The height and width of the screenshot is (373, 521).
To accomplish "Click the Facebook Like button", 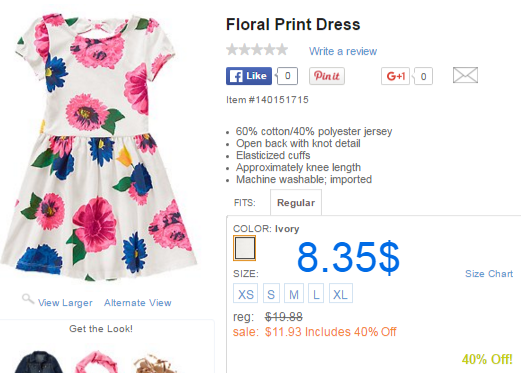I will point(249,76).
